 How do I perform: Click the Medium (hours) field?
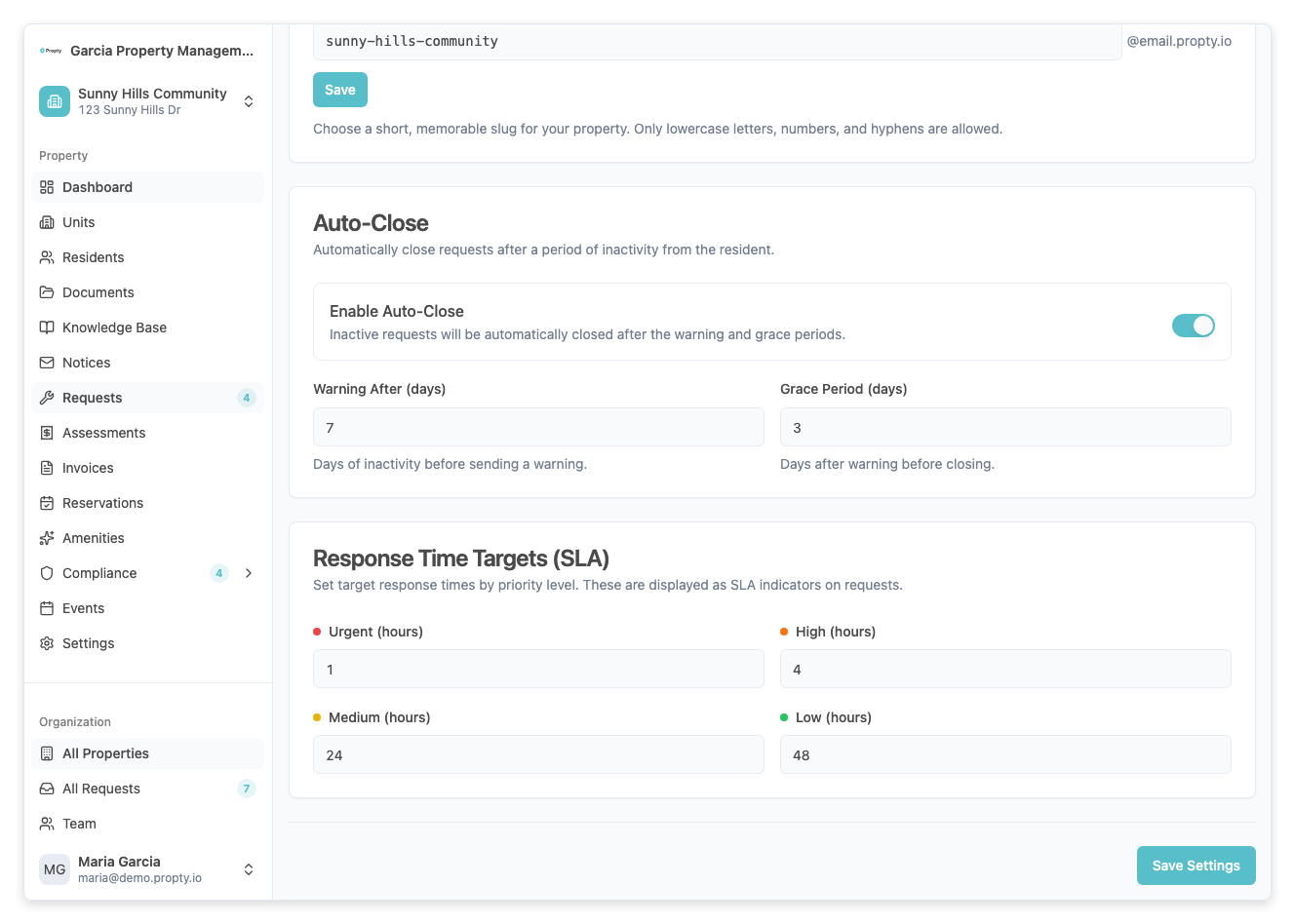tap(538, 754)
